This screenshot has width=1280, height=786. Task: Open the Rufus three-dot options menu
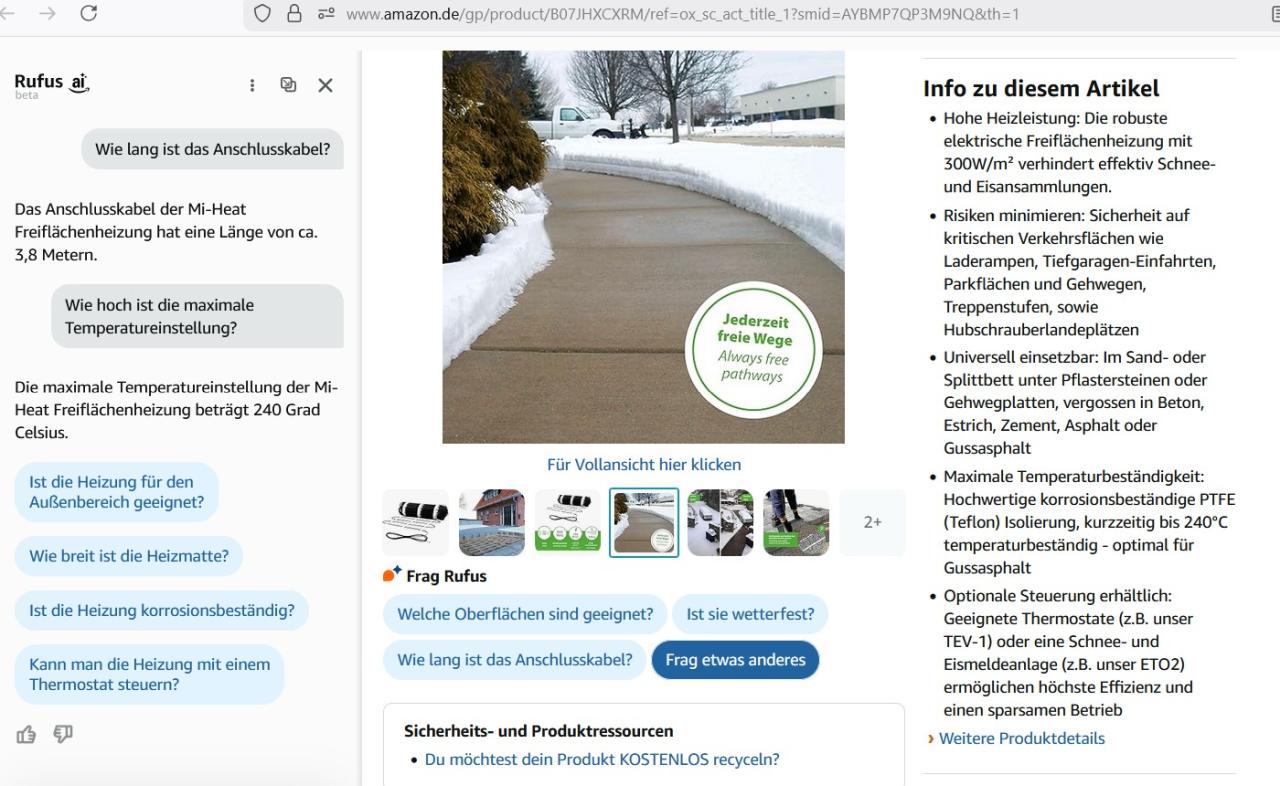252,86
